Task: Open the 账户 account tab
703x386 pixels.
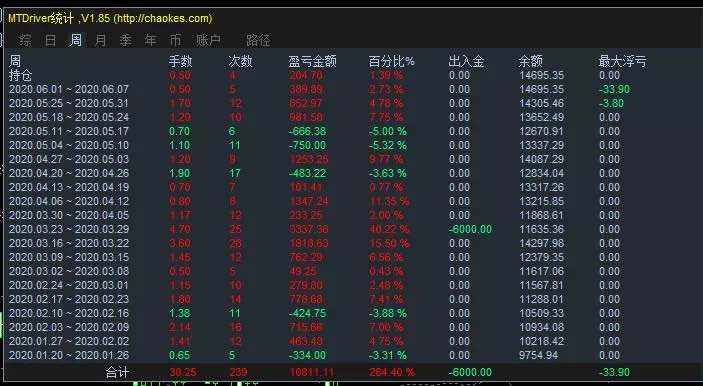Action: (208, 40)
